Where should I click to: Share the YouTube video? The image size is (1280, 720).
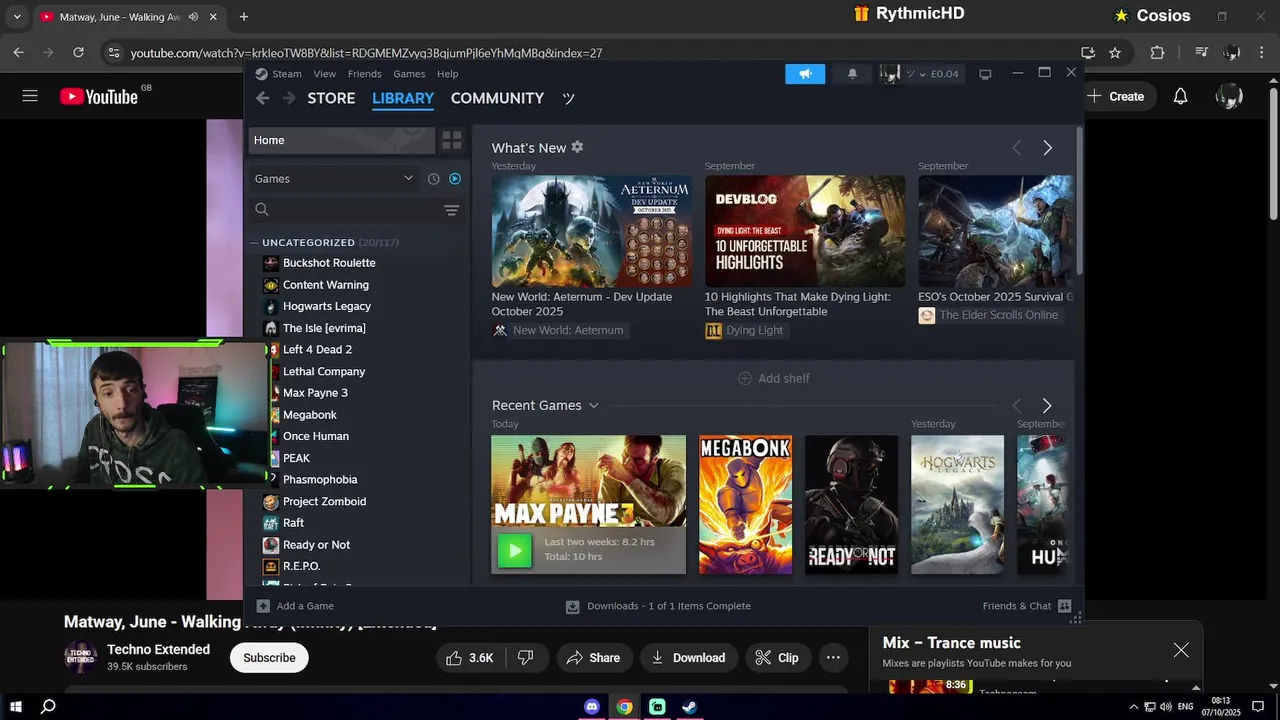pyautogui.click(x=593, y=657)
